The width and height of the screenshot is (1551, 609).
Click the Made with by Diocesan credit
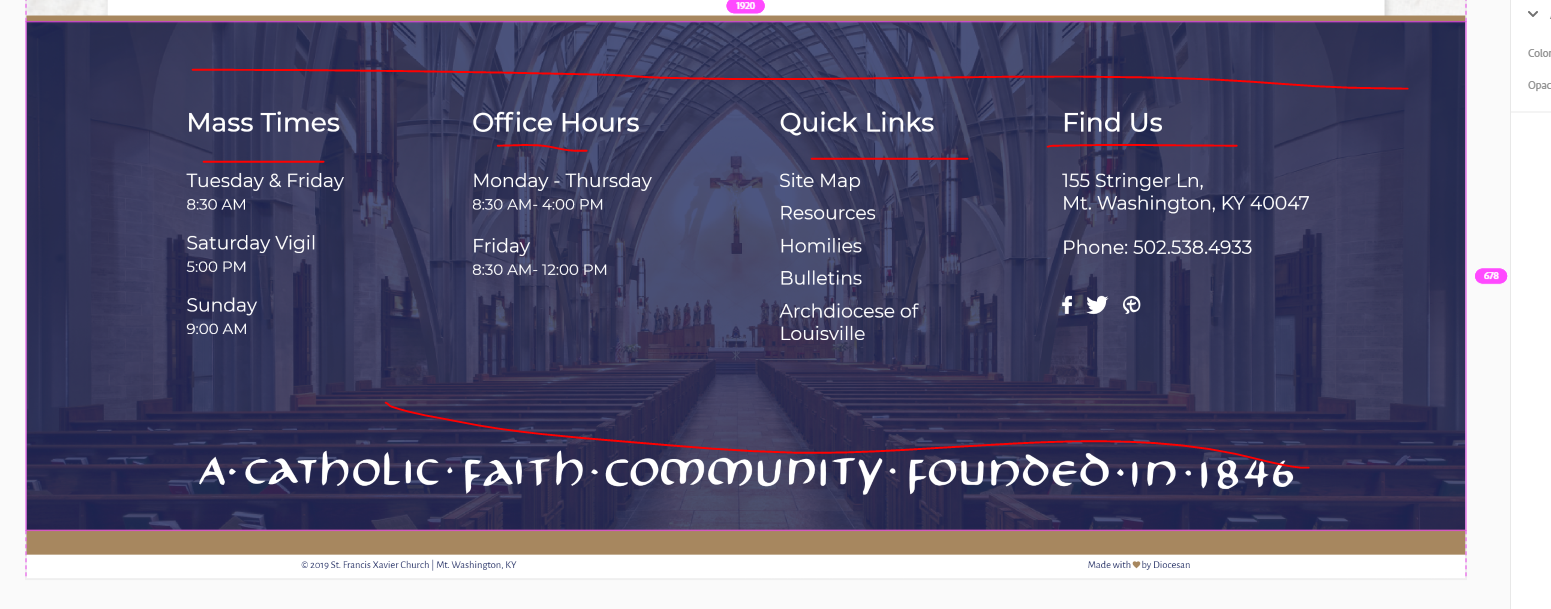pyautogui.click(x=1139, y=565)
